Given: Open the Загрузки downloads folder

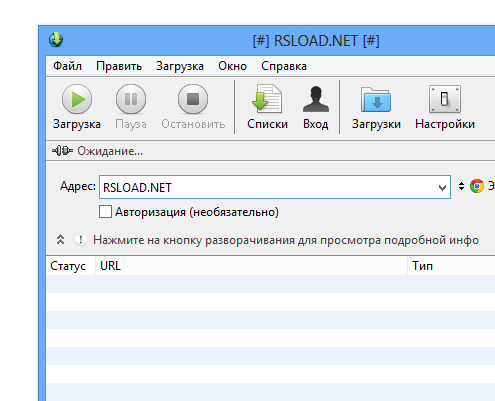Looking at the screenshot, I should tap(376, 107).
